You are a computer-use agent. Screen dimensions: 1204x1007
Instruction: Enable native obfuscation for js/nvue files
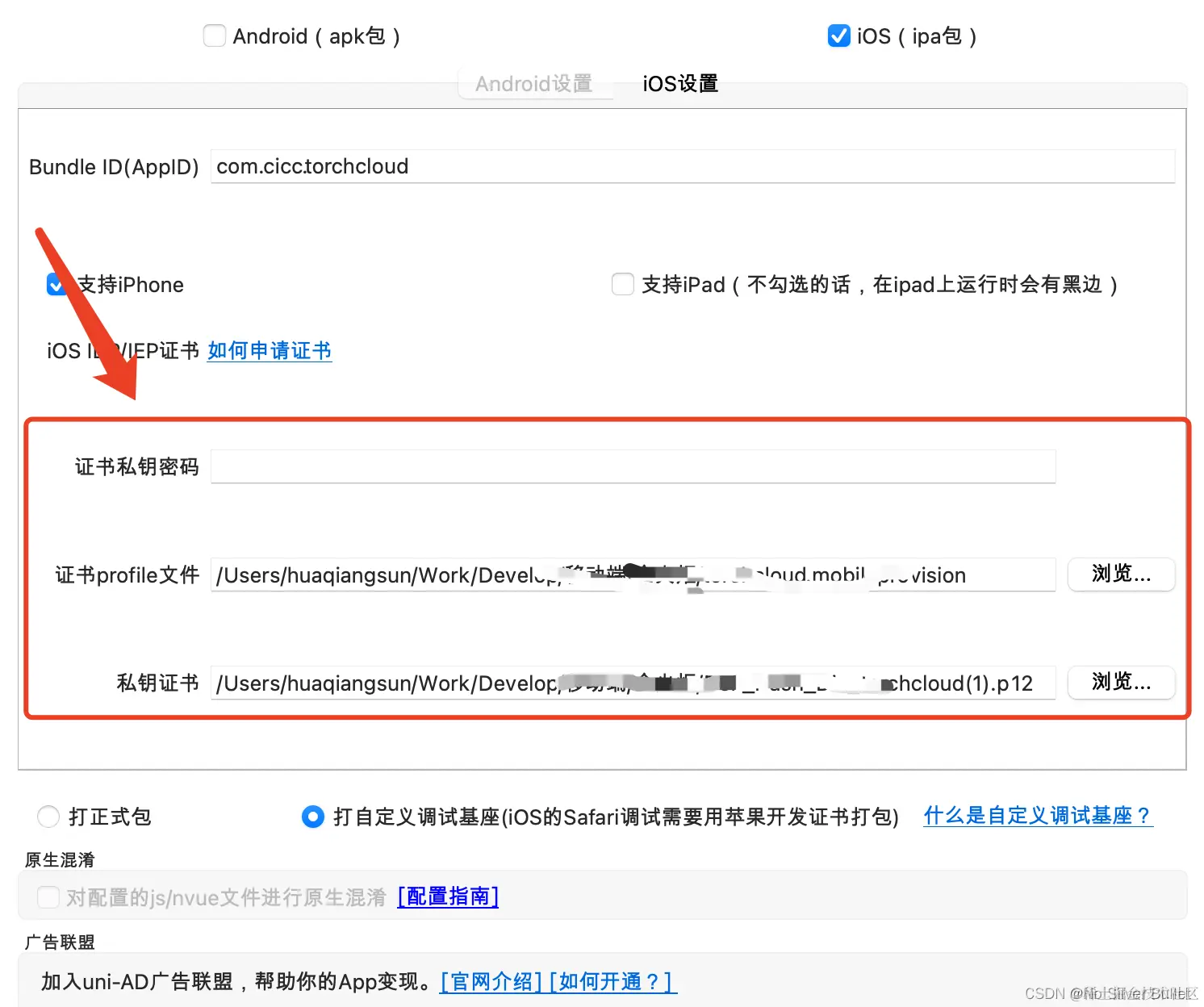click(48, 896)
